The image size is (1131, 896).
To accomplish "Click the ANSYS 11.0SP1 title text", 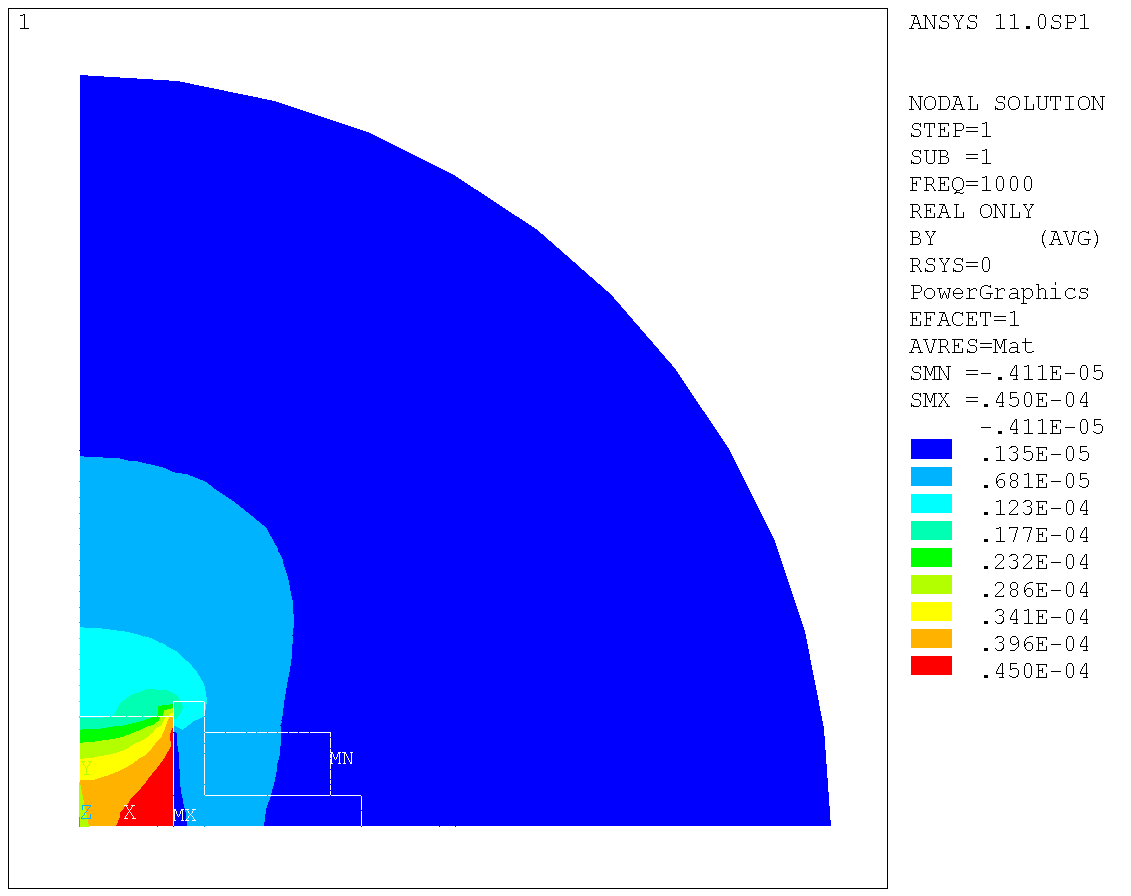I will coord(999,22).
